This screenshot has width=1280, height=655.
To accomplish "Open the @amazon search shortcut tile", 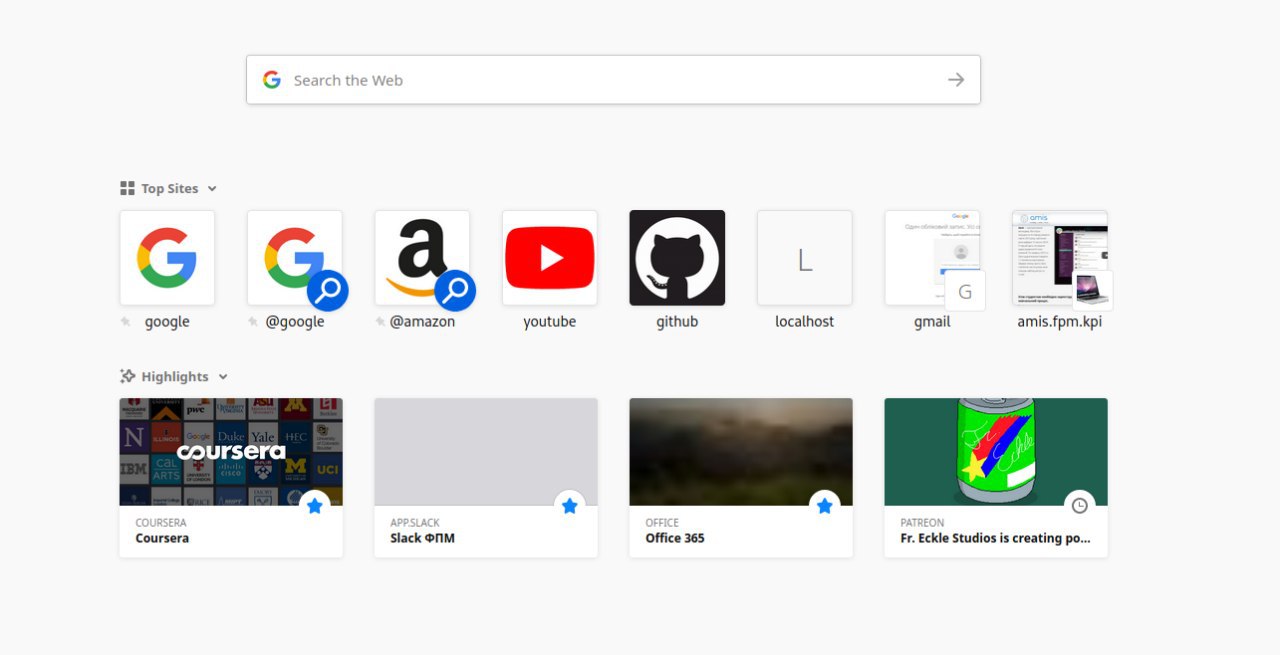I will (x=422, y=257).
